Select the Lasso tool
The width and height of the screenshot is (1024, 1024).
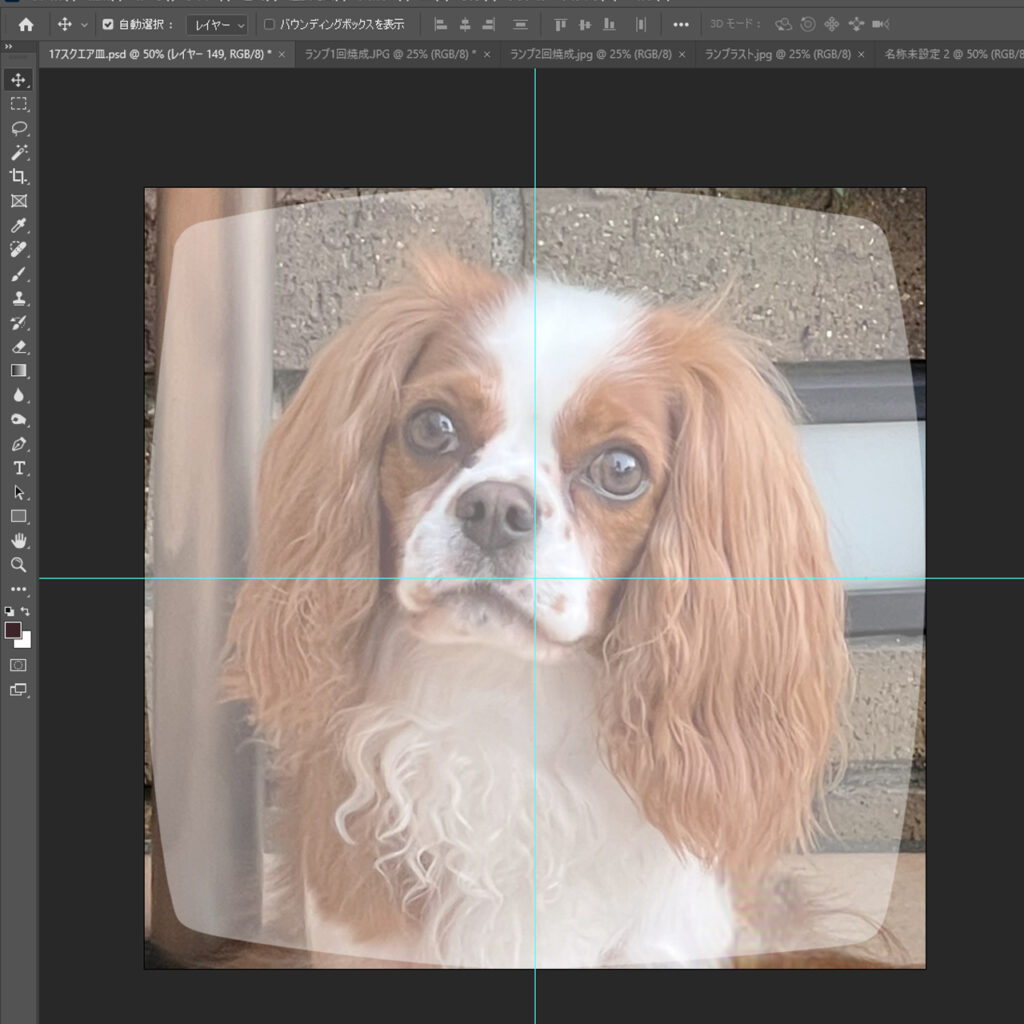tap(19, 128)
